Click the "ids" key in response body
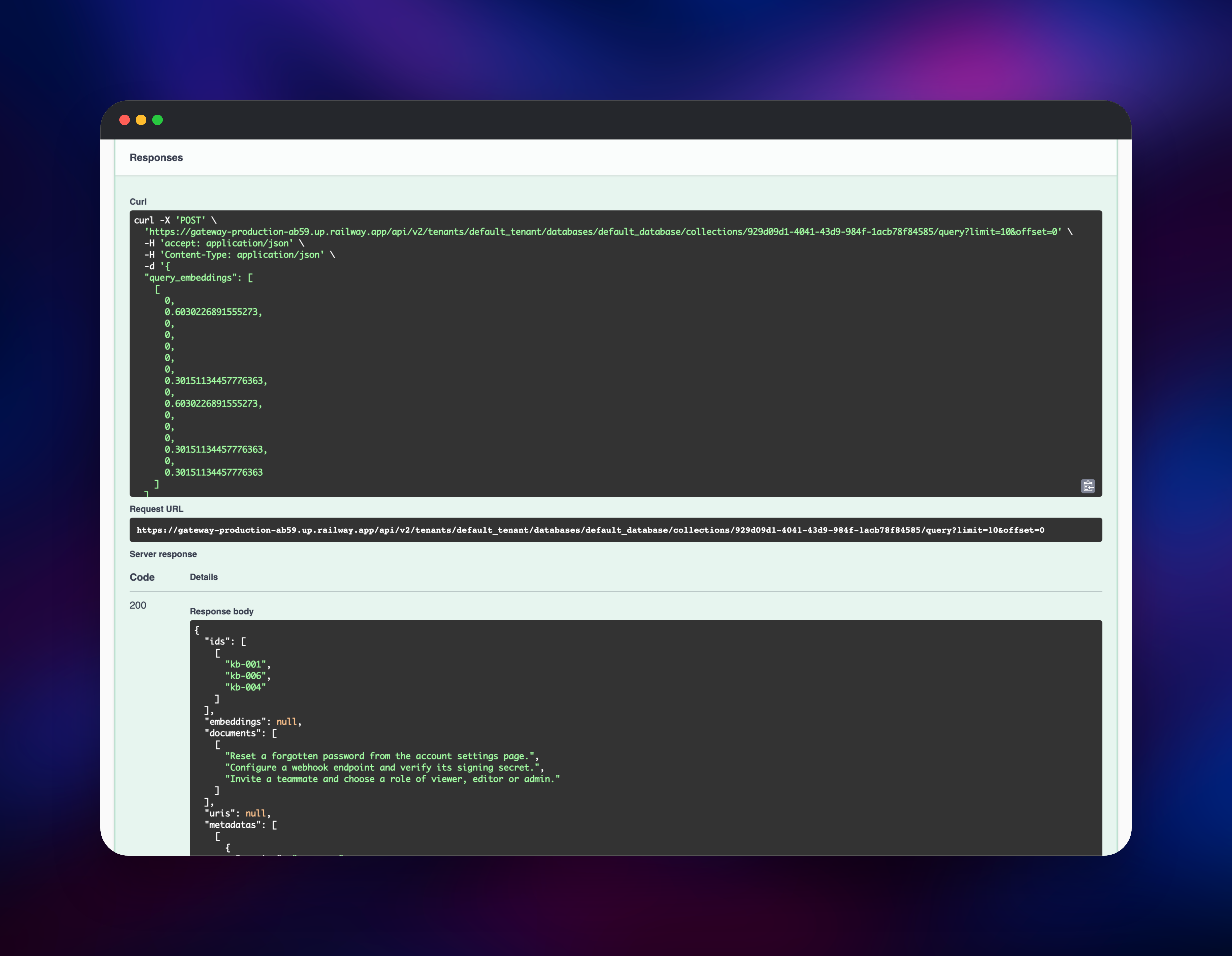The height and width of the screenshot is (956, 1232). [217, 642]
